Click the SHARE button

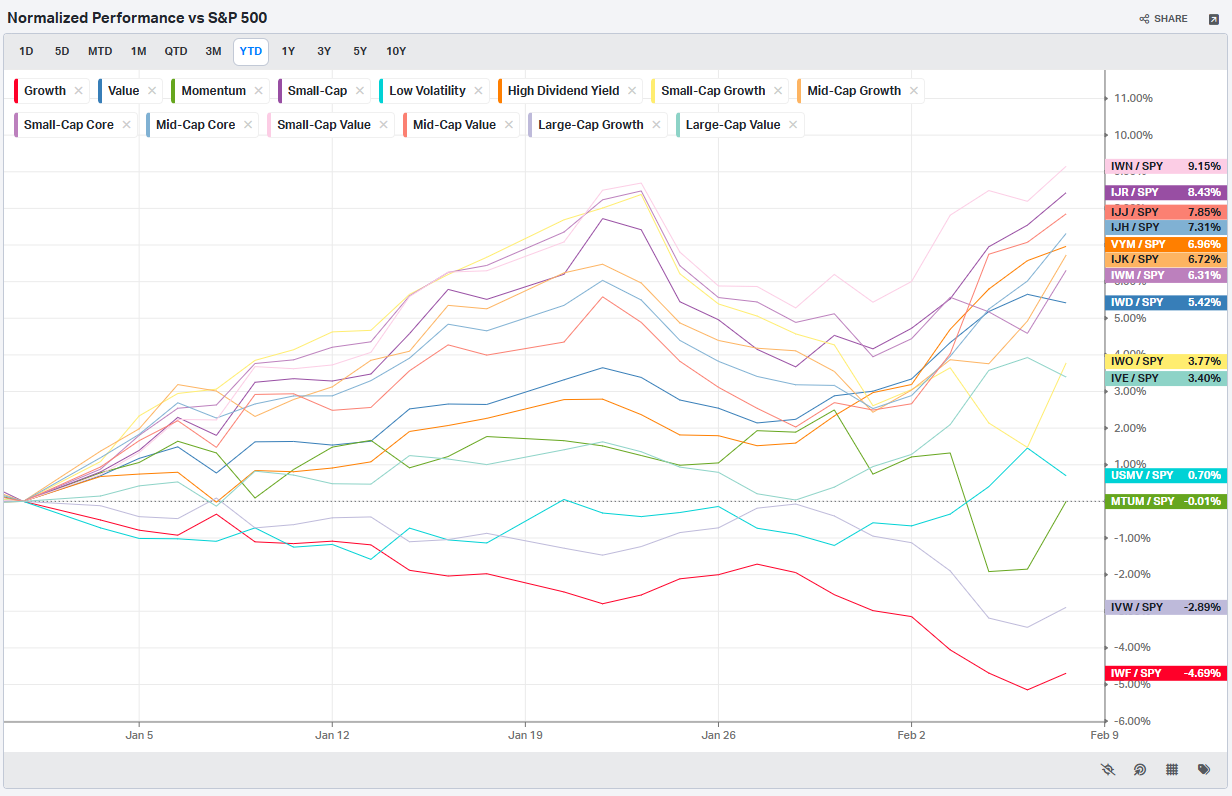coord(1164,19)
